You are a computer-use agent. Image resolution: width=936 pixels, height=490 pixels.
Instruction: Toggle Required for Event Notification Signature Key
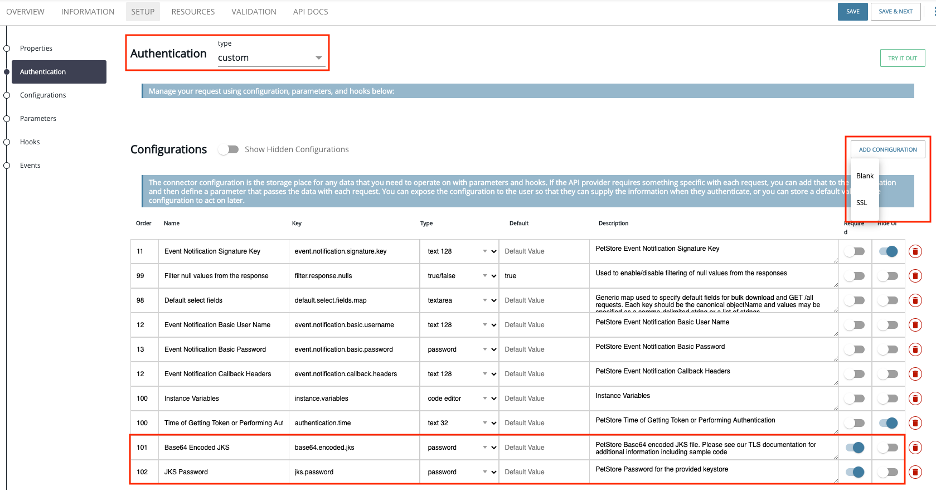[x=855, y=251]
